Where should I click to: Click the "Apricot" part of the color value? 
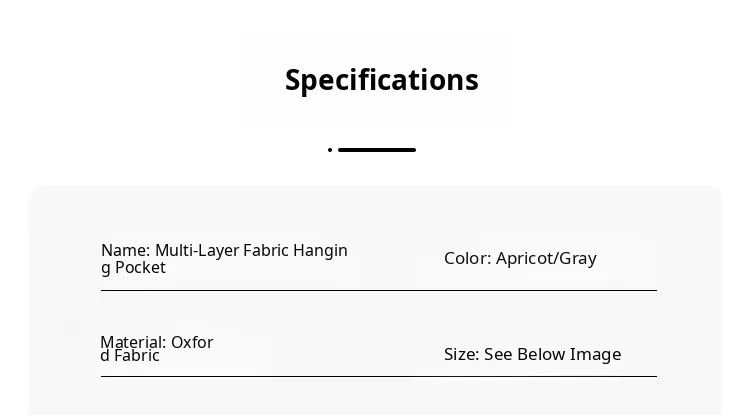[525, 259]
